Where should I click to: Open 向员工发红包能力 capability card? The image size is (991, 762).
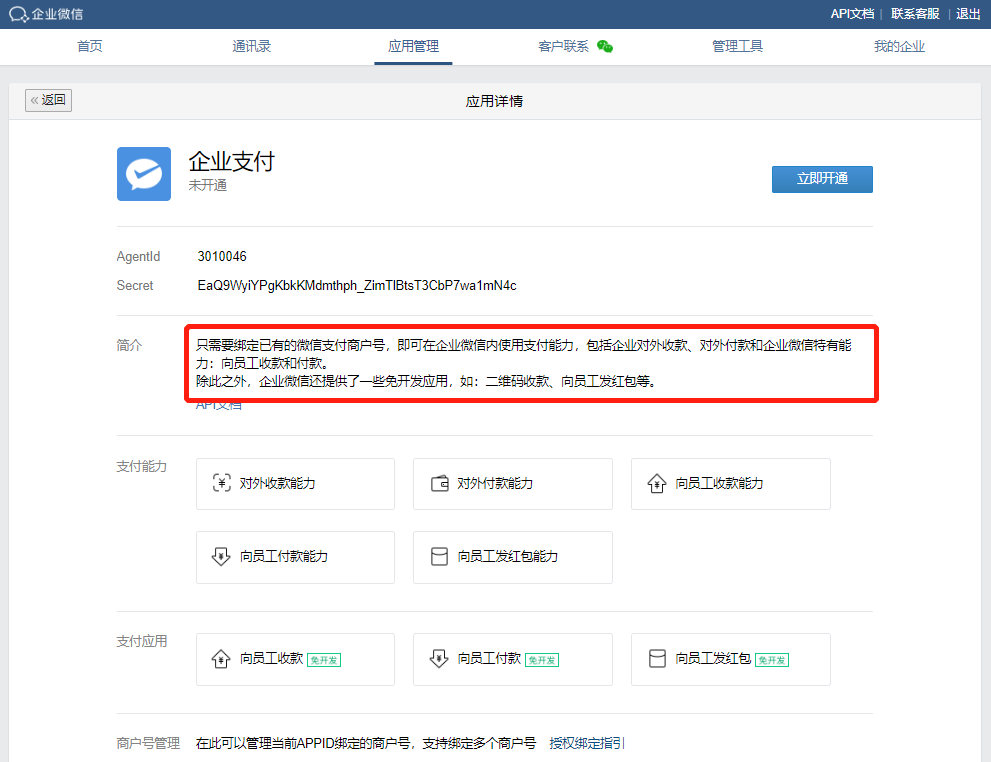[512, 557]
